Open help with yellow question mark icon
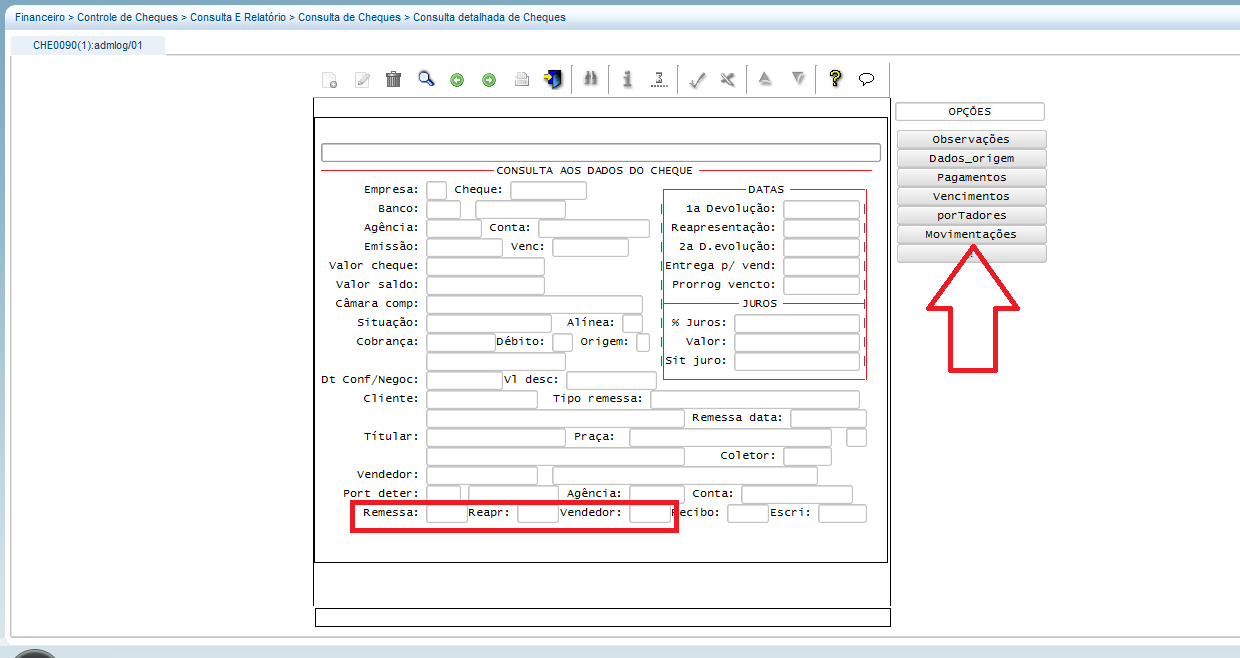 [836, 79]
